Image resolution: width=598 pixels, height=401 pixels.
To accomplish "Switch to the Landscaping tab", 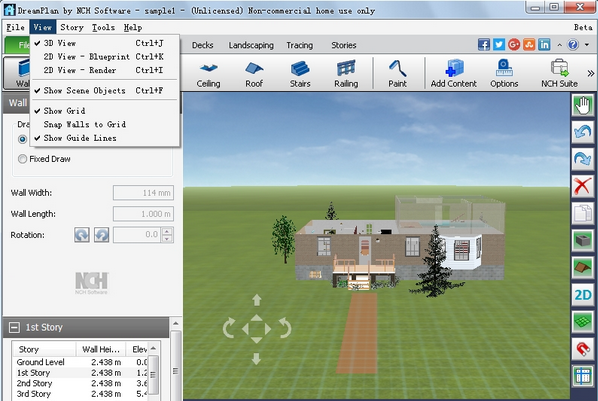I will tap(251, 45).
